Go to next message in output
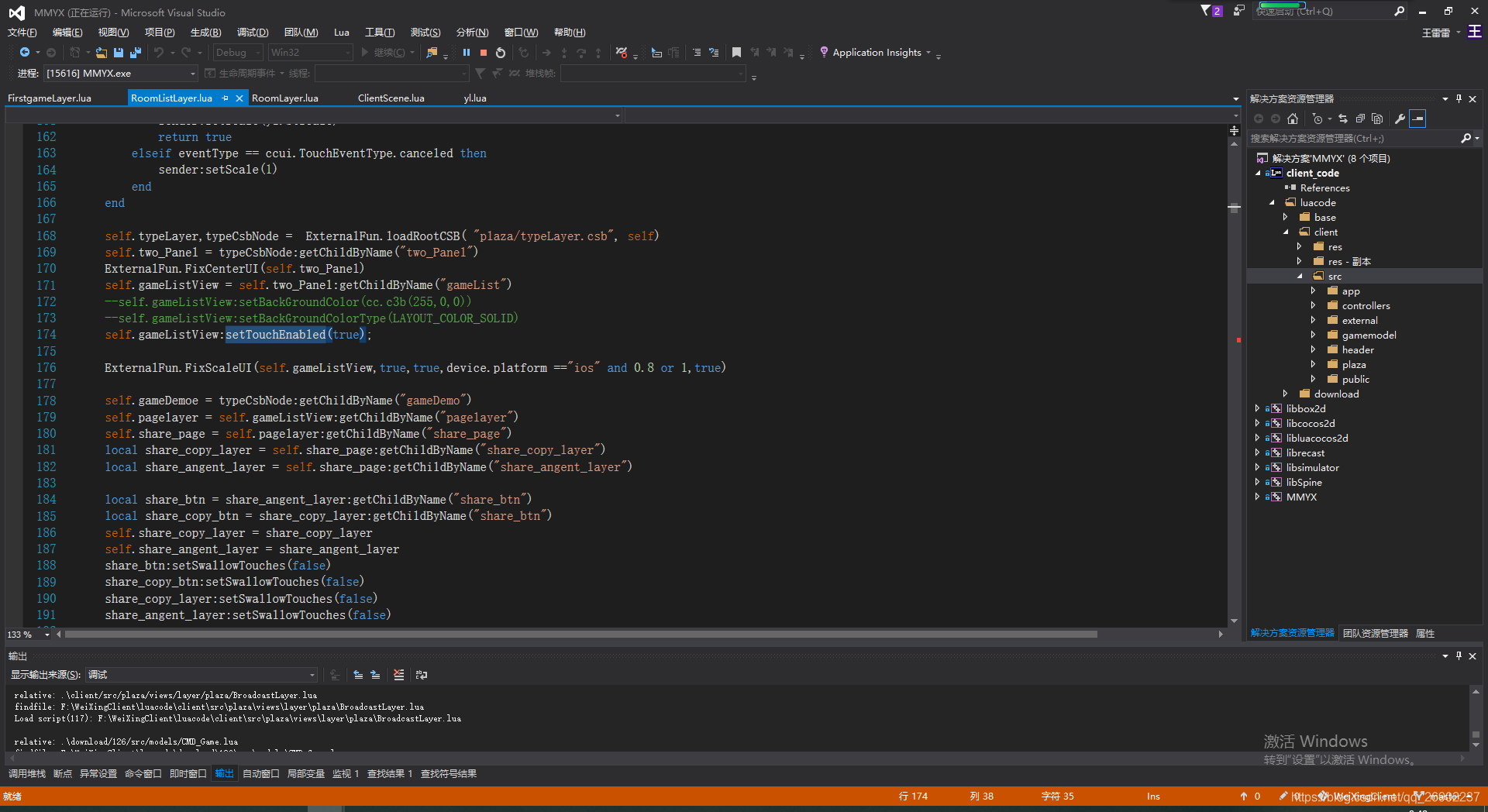1488x812 pixels. tap(375, 675)
